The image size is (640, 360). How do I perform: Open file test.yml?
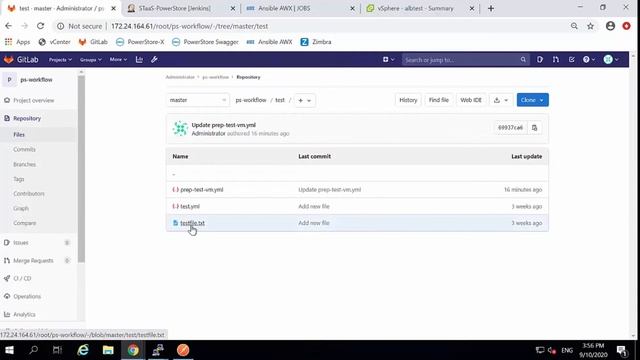pos(190,207)
